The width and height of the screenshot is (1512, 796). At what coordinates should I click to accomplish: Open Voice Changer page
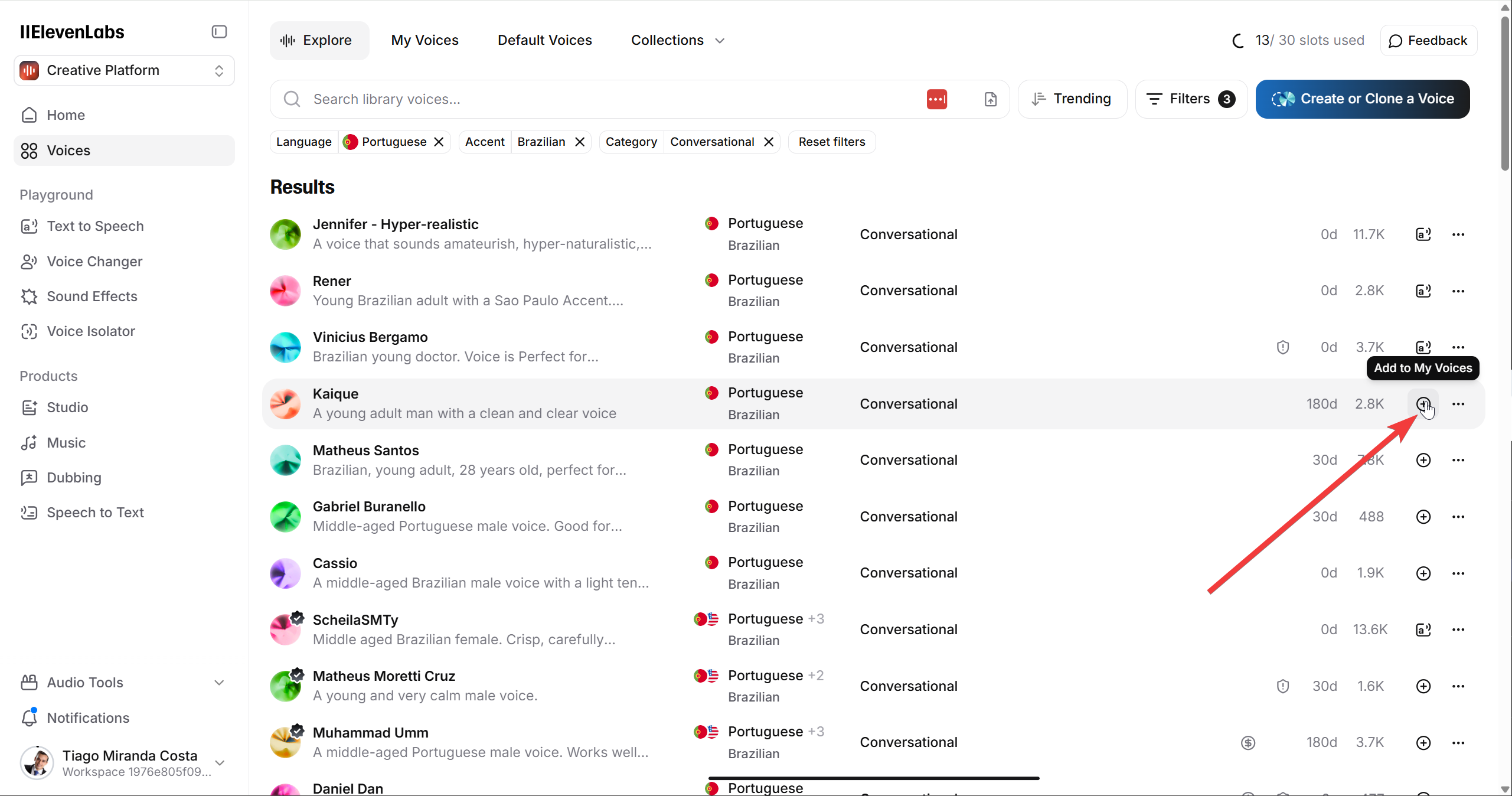point(124,262)
